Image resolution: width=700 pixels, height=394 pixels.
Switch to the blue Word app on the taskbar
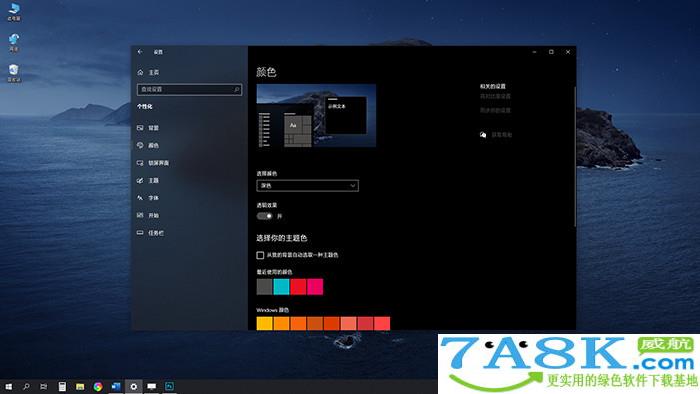[116, 386]
